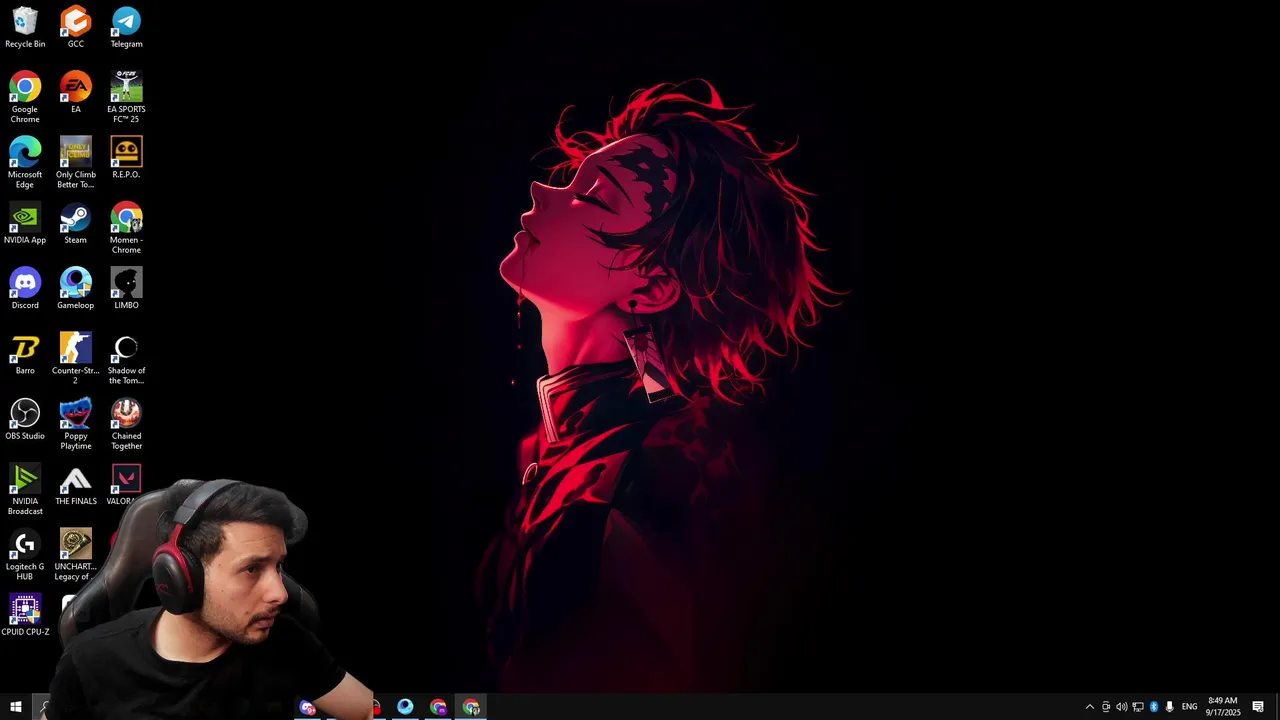Select the R.E.P.O. game shortcut
1280x720 pixels.
[126, 158]
